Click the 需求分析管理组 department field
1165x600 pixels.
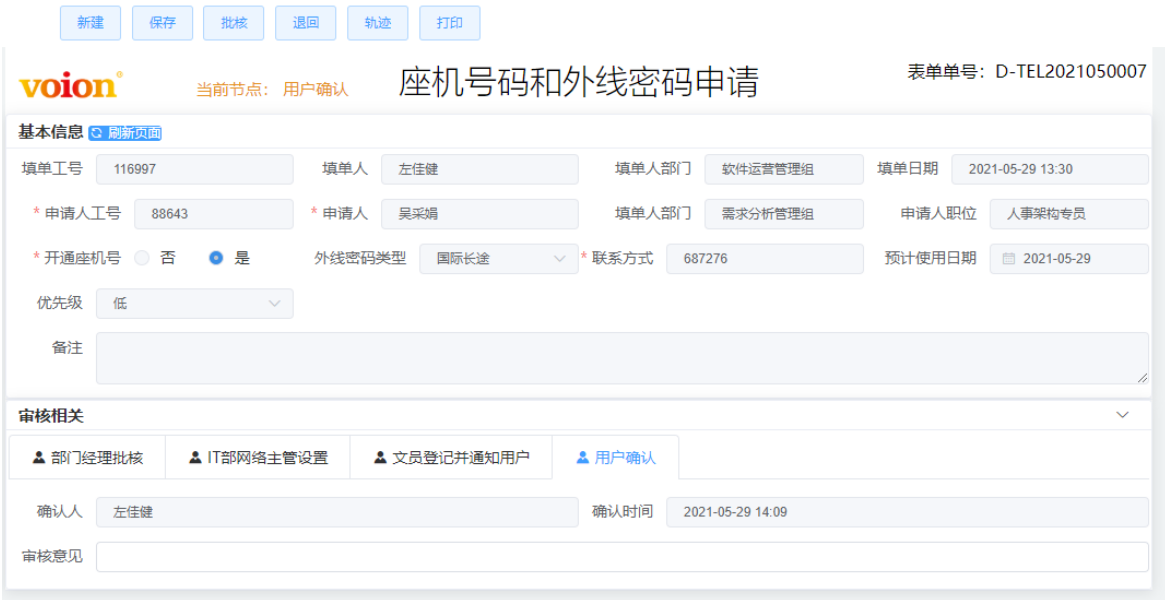(784, 214)
